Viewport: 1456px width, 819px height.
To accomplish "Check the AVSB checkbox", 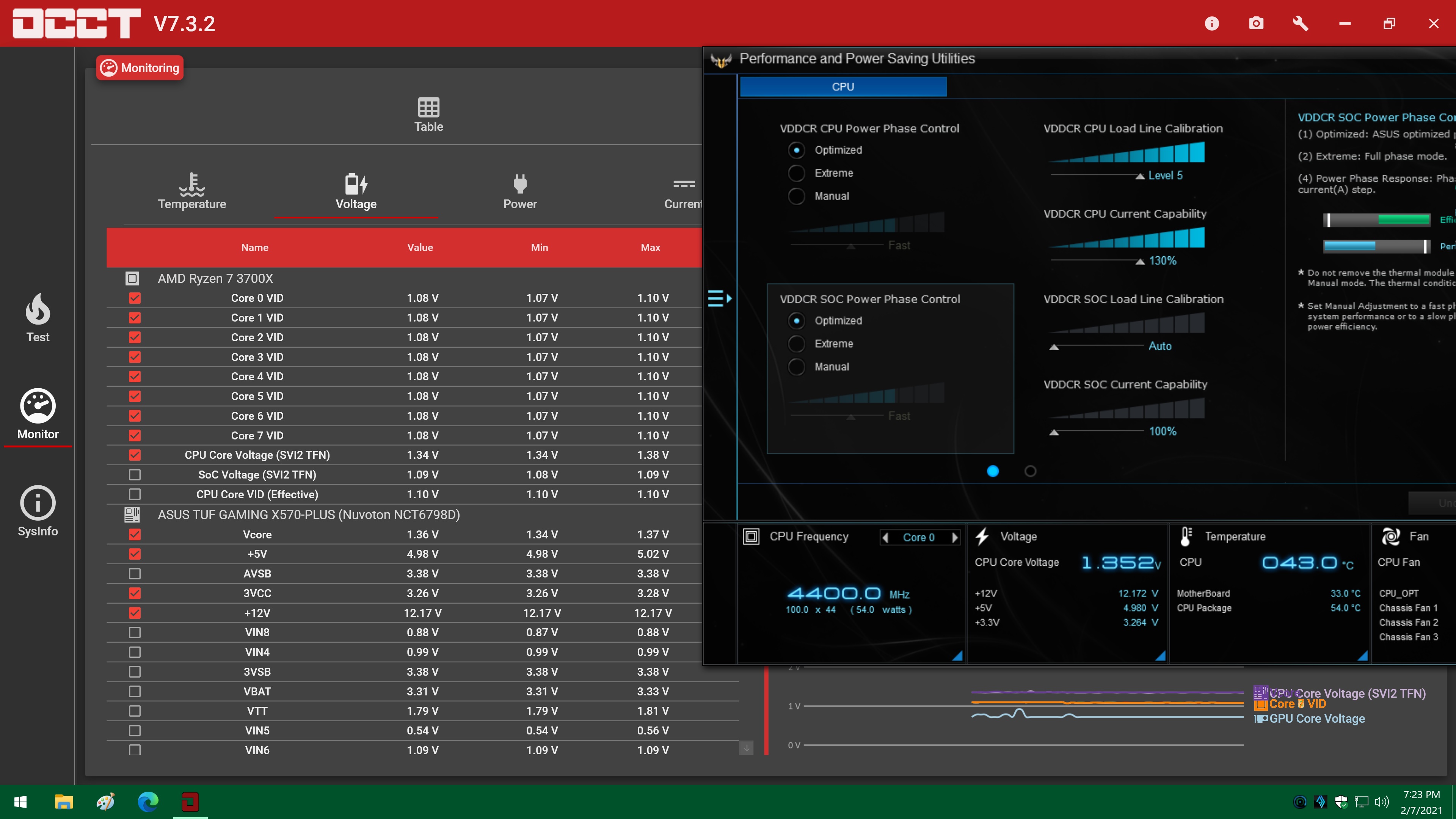I will click(x=135, y=574).
